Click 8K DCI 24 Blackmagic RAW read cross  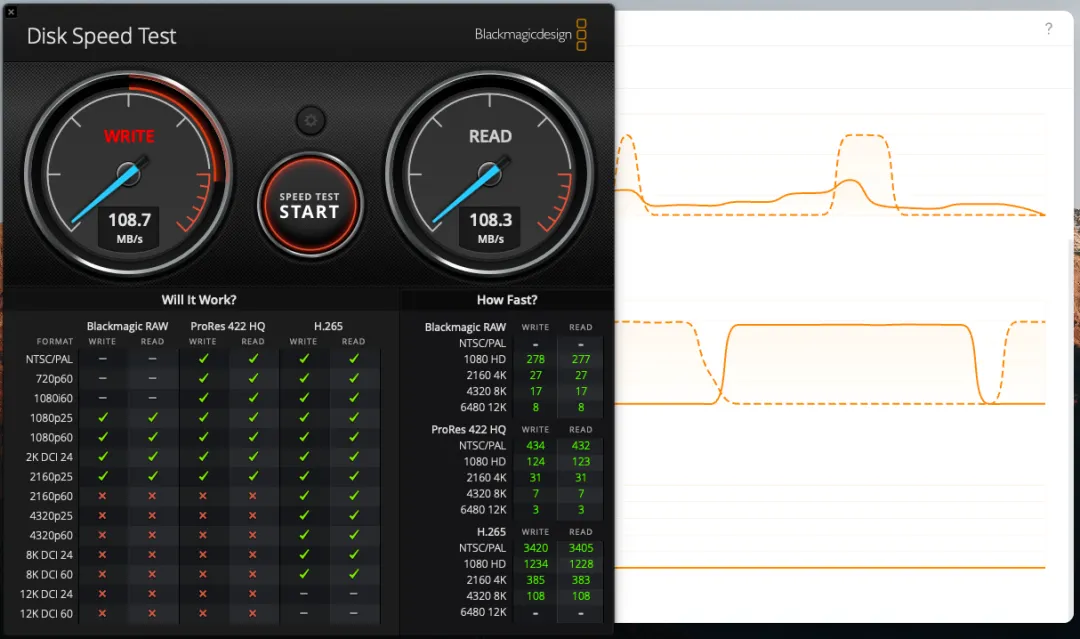(152, 554)
